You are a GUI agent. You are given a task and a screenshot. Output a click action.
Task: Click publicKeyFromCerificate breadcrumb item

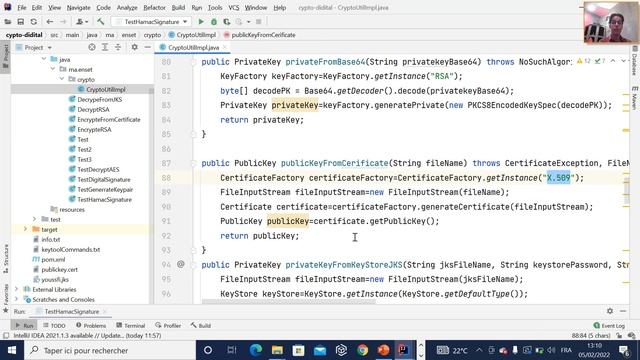(260, 35)
